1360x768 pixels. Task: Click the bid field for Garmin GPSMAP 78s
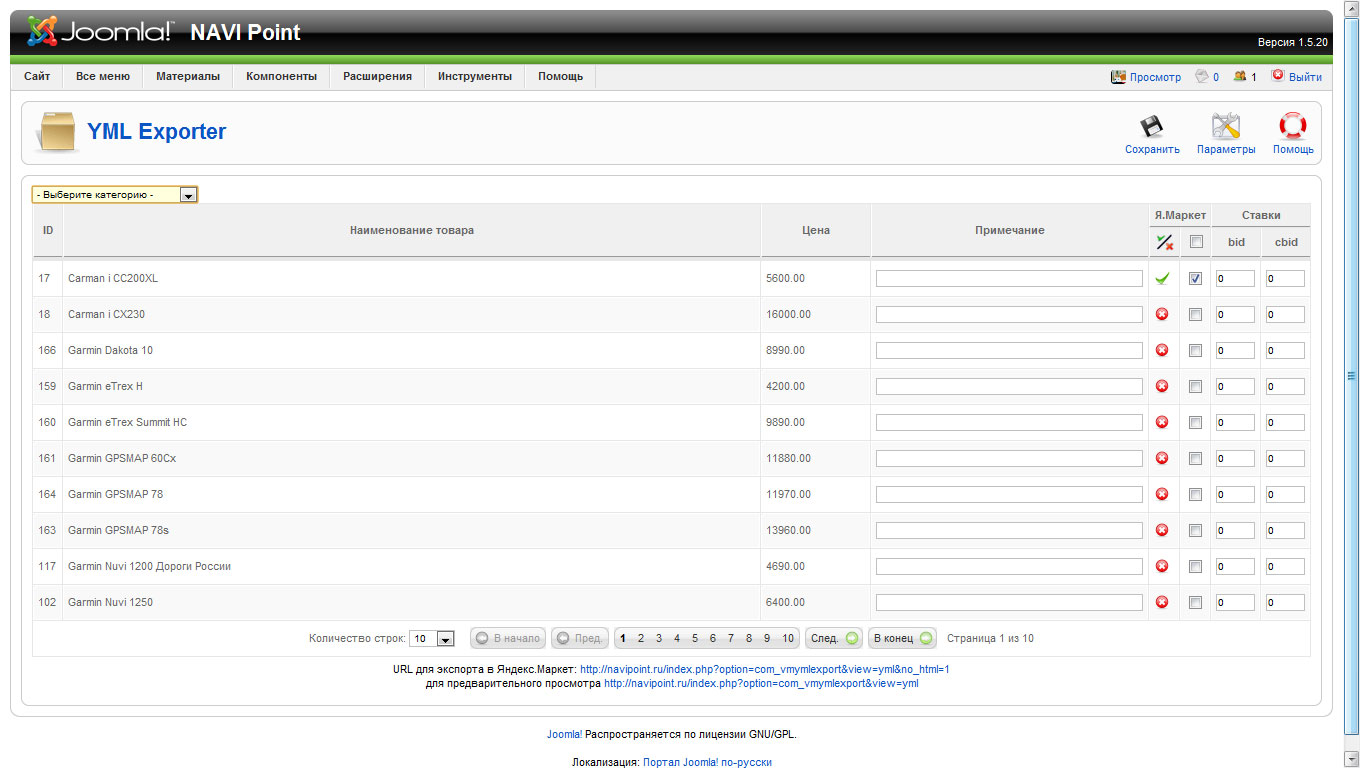tap(1235, 531)
